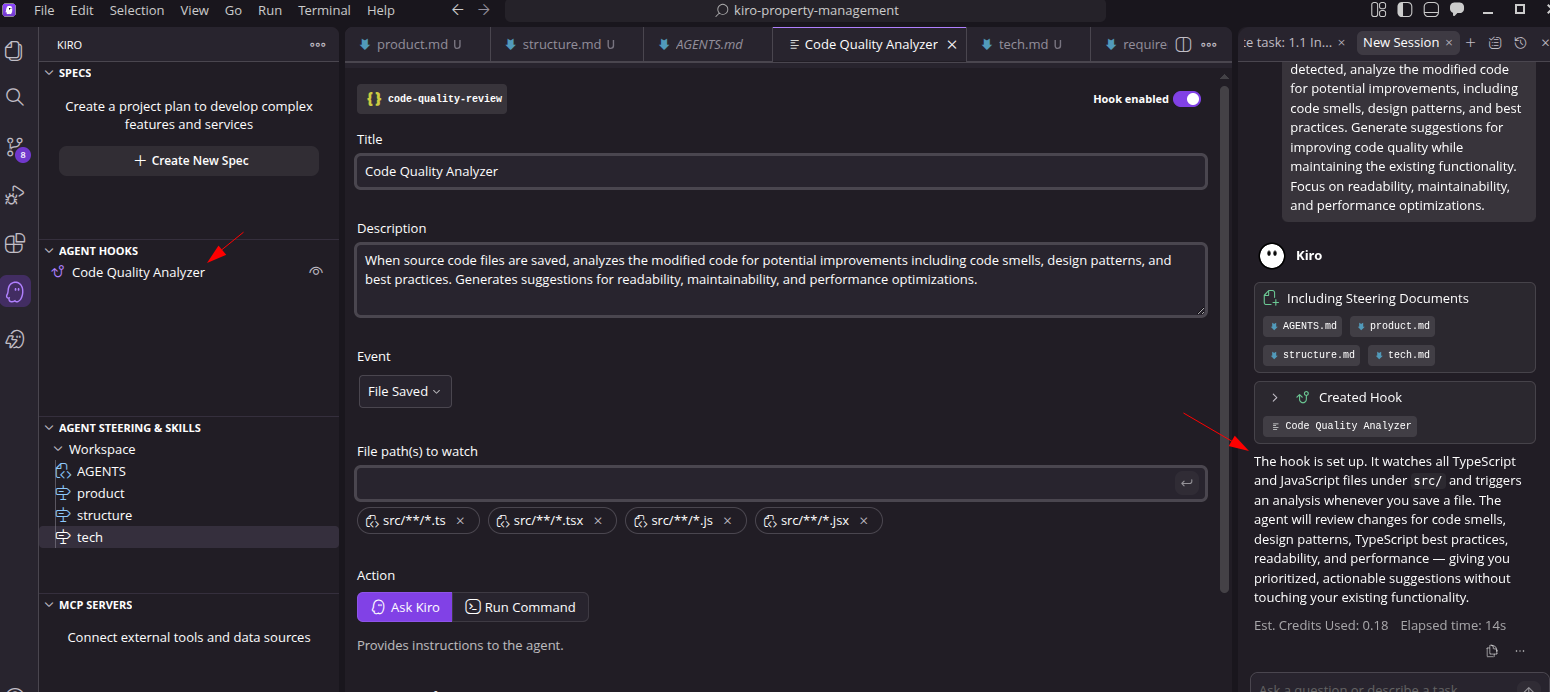Open the lightning ghost icon below Kiro
1550x692 pixels.
(x=14, y=340)
